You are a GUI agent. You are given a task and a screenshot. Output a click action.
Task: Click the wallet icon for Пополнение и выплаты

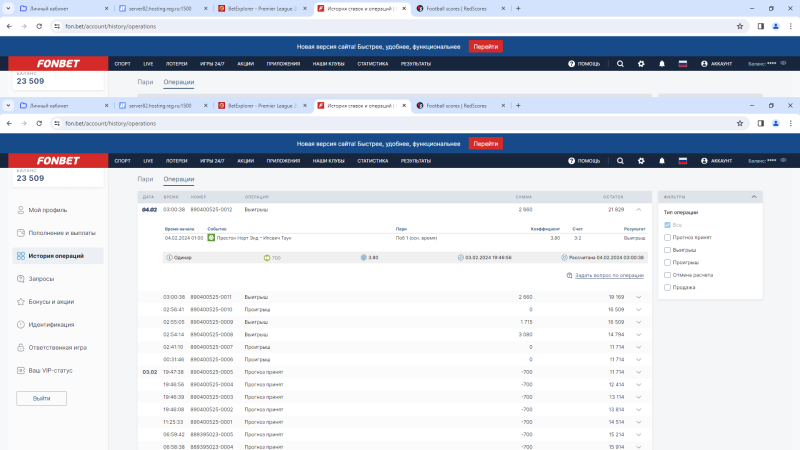[21, 232]
